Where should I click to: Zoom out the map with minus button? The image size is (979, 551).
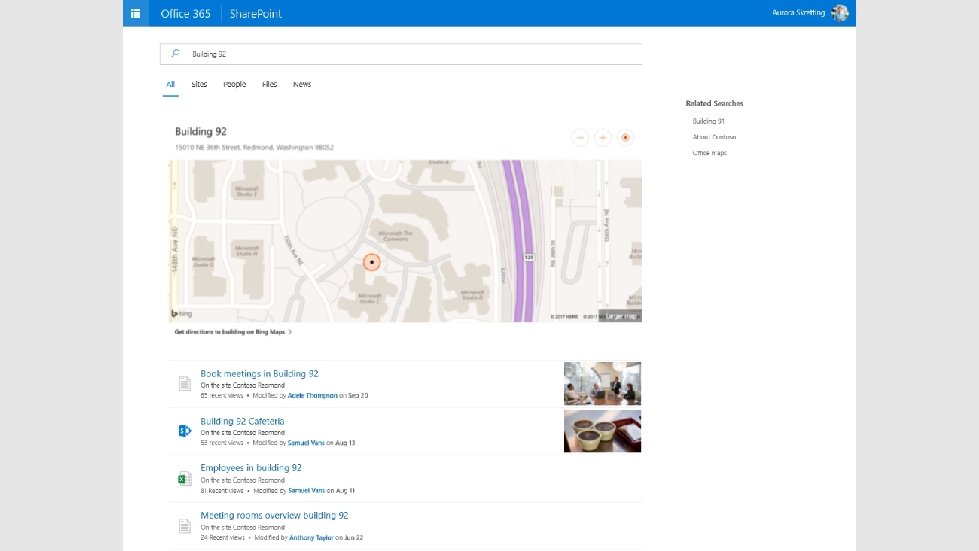580,137
